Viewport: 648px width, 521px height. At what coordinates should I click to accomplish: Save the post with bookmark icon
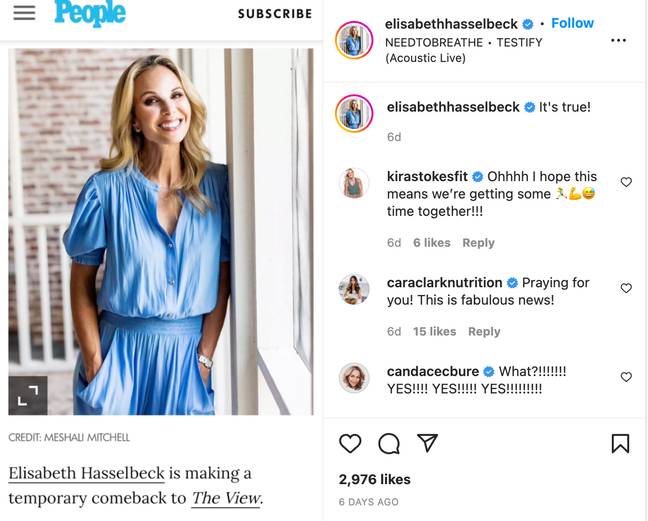620,443
